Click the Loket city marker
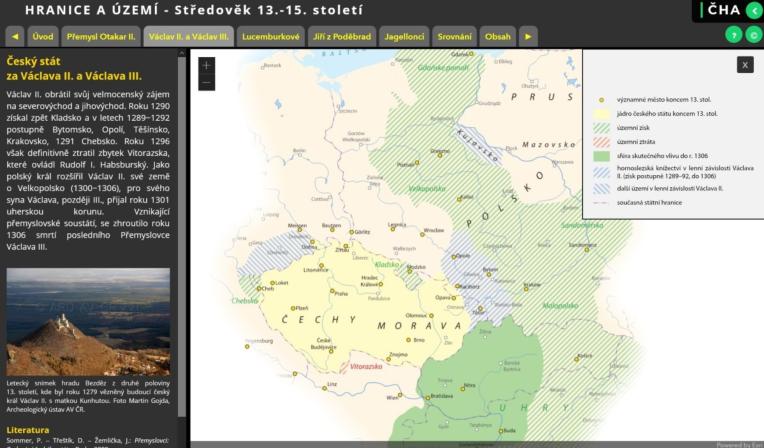Viewport: 764px width, 448px height. click(272, 283)
